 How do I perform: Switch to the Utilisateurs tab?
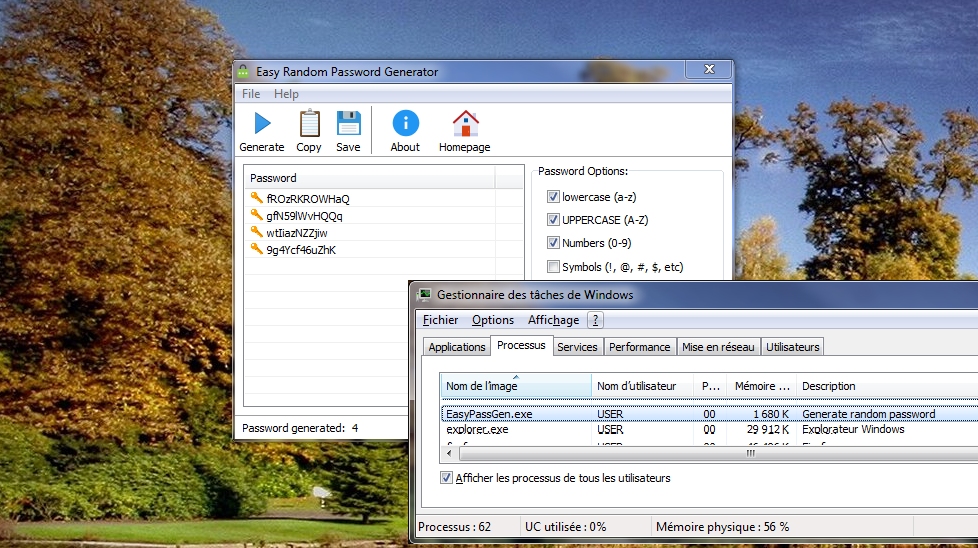(x=793, y=347)
